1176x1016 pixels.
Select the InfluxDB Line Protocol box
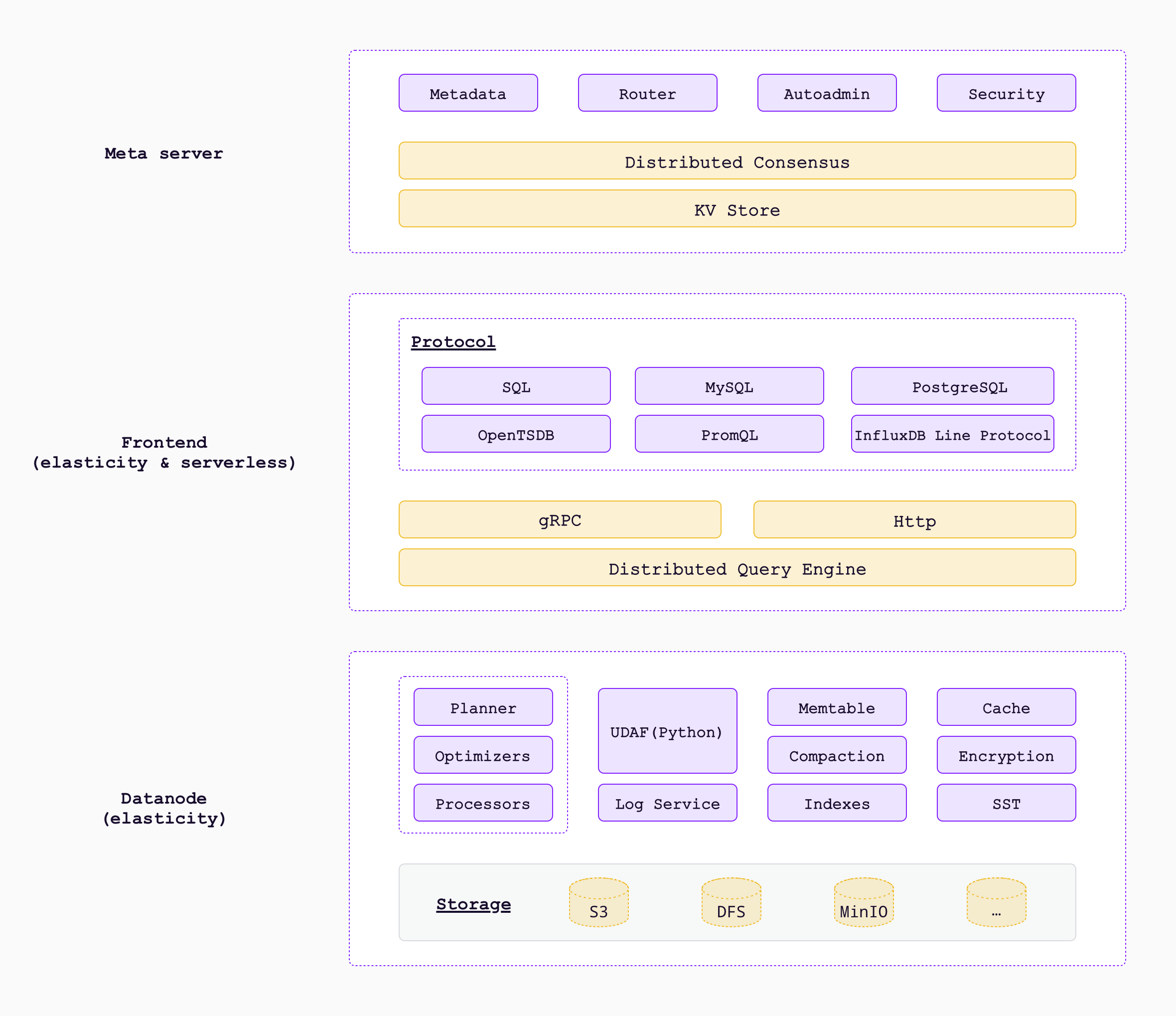(x=952, y=434)
